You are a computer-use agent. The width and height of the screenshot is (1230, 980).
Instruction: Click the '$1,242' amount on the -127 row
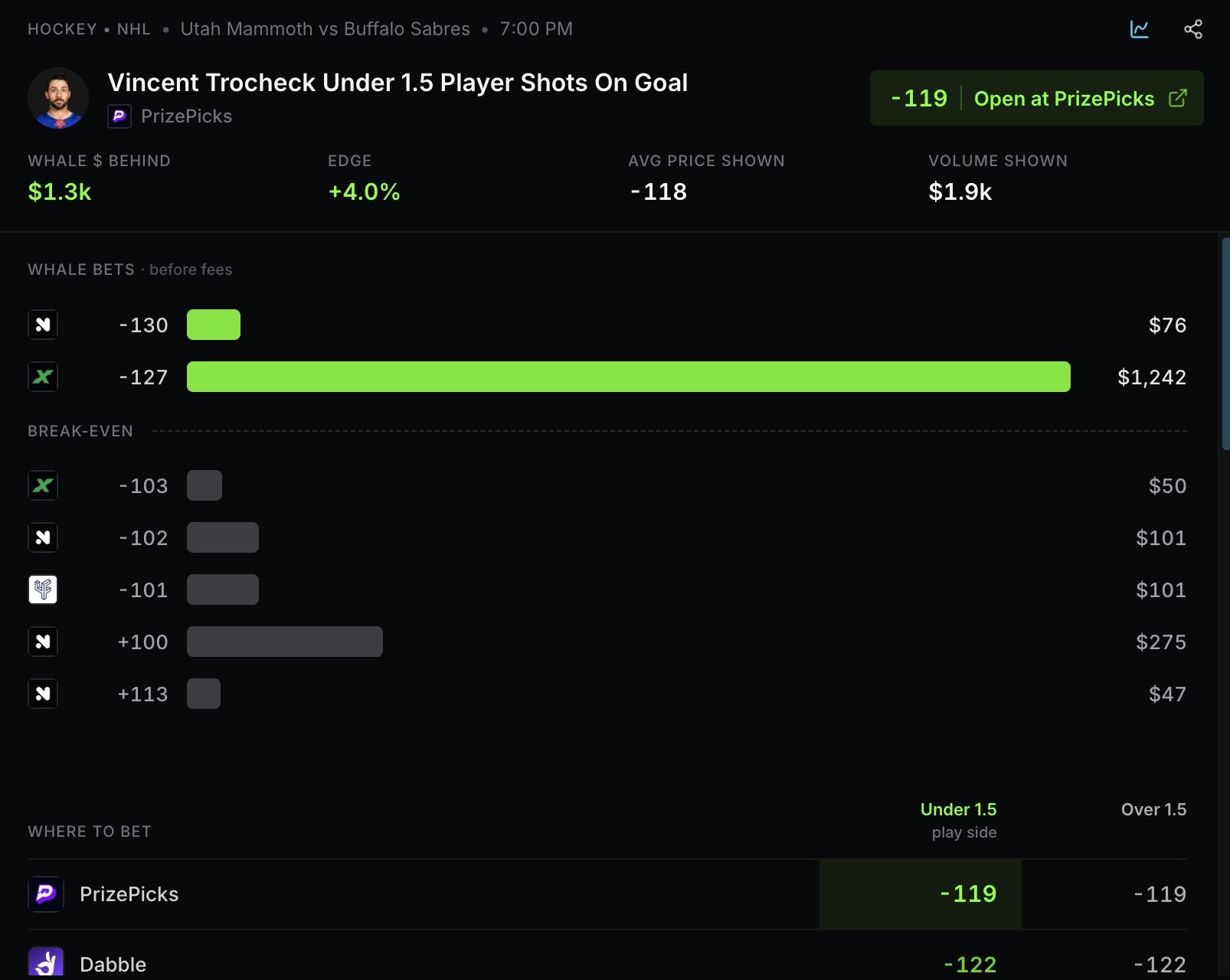pyautogui.click(x=1152, y=377)
